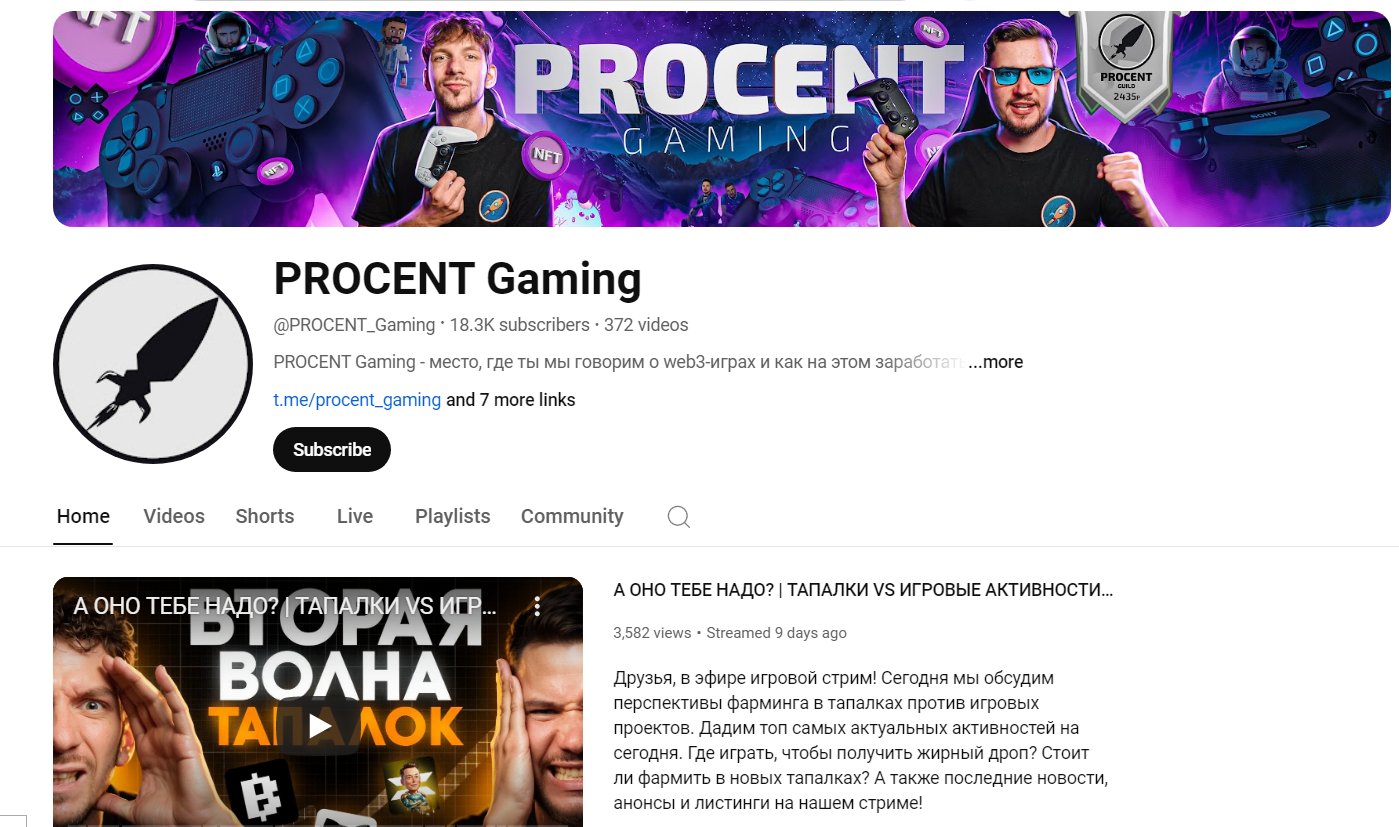
Task: Open the Shorts tab
Action: tap(265, 516)
